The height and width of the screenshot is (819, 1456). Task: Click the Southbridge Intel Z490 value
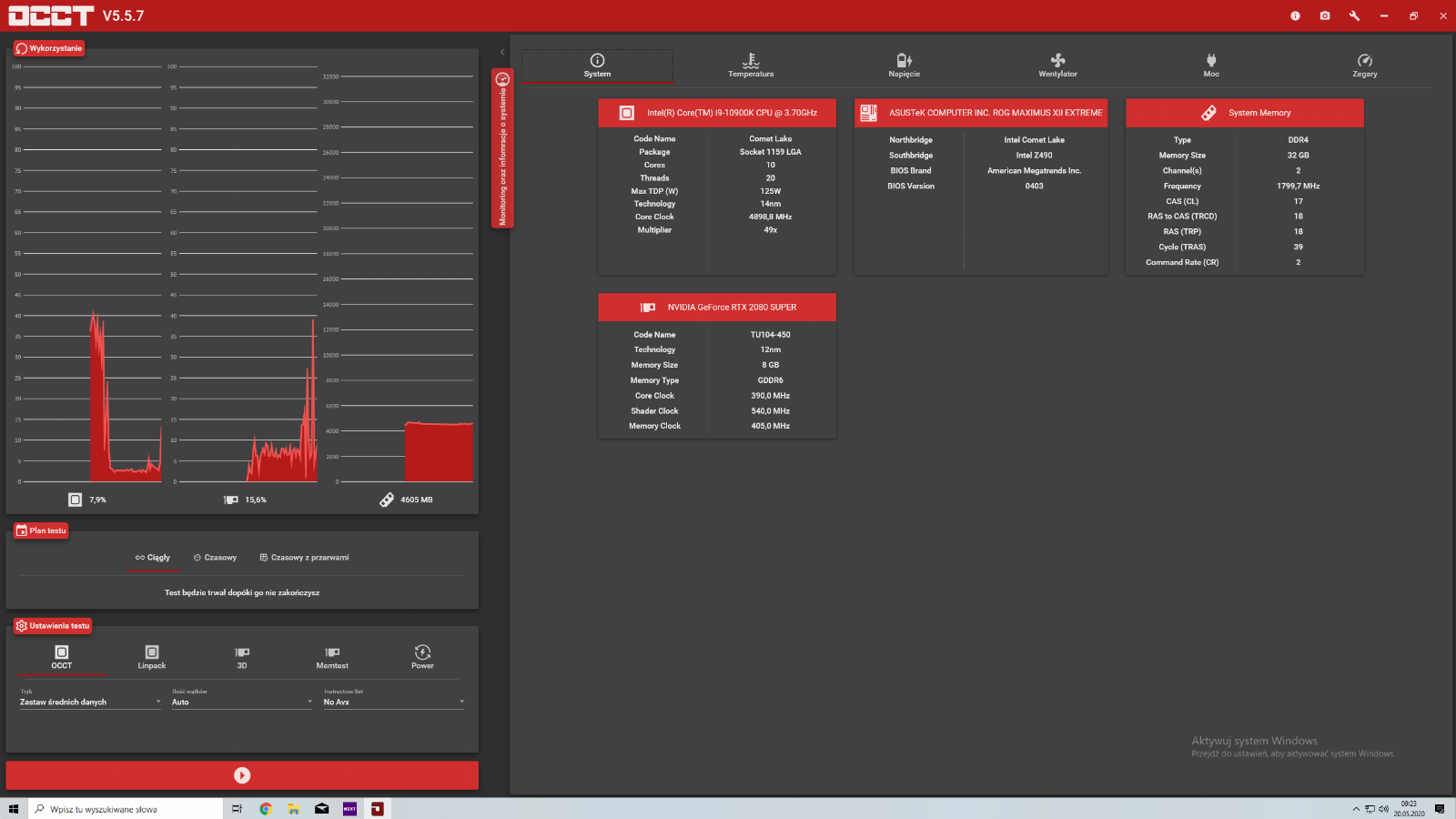click(x=1035, y=156)
